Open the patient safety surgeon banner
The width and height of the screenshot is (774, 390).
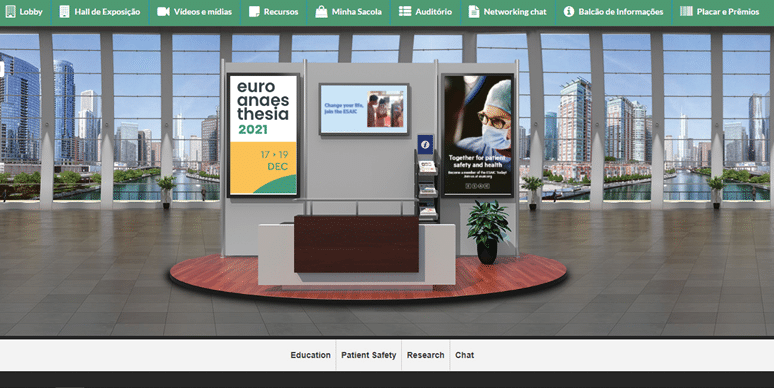478,135
